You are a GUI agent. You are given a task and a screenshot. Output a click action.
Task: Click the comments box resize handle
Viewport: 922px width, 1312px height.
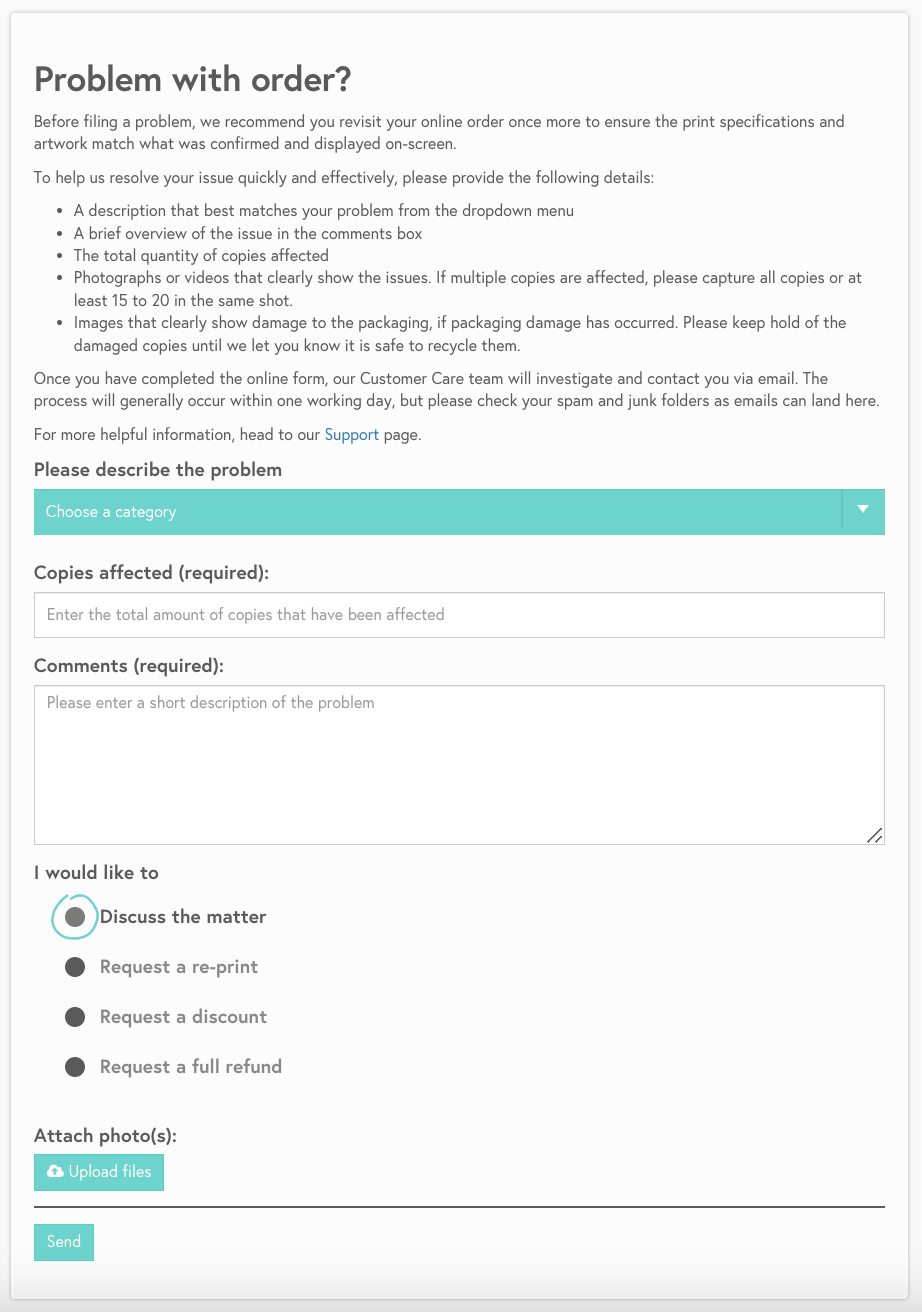pos(874,835)
